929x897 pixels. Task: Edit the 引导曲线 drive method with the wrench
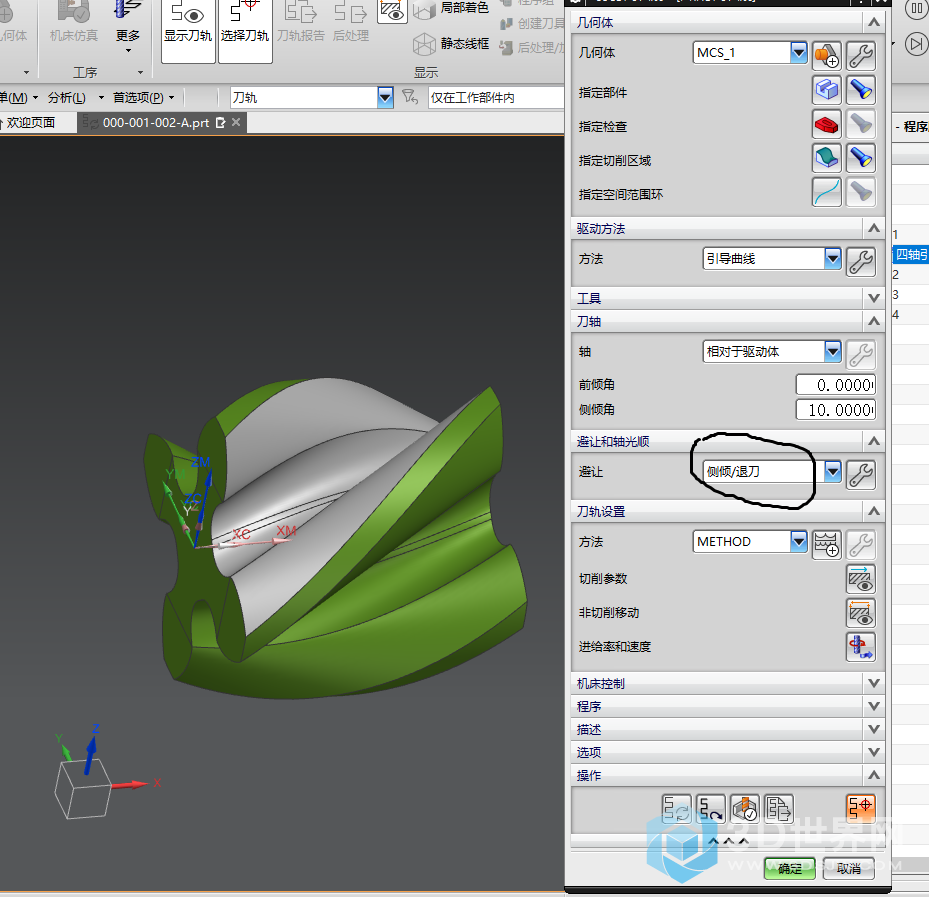coord(860,261)
